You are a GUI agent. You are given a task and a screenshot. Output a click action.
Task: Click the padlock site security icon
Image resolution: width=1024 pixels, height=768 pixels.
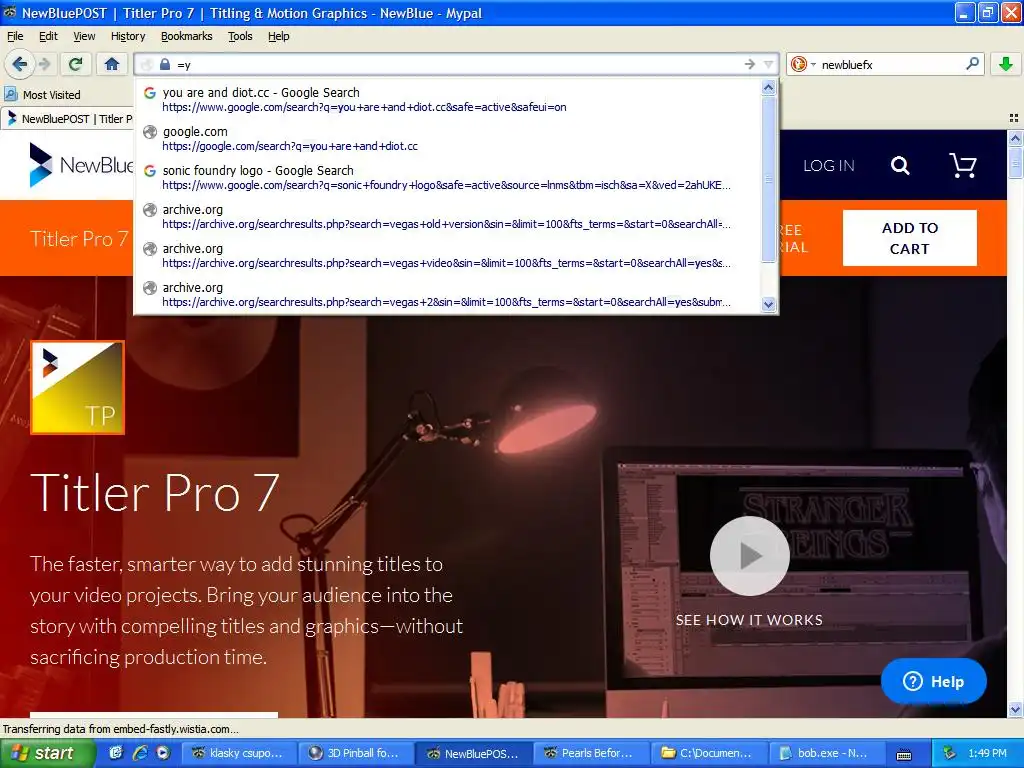[165, 64]
